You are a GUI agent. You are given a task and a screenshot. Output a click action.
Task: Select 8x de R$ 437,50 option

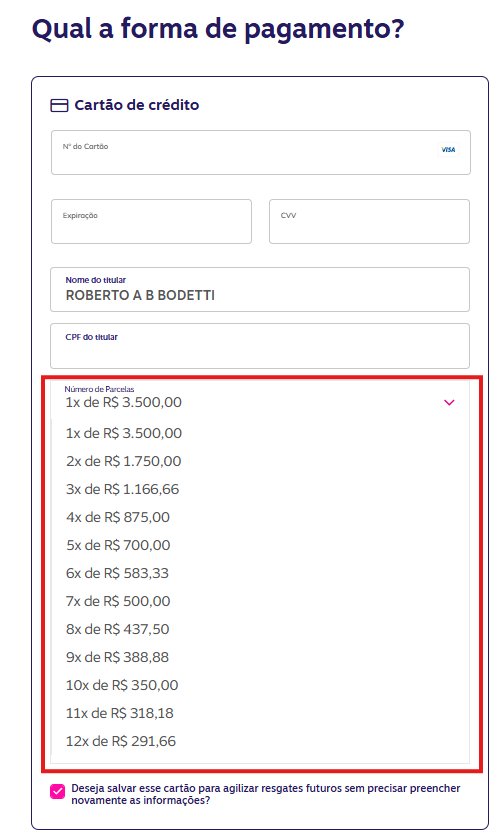(260, 629)
